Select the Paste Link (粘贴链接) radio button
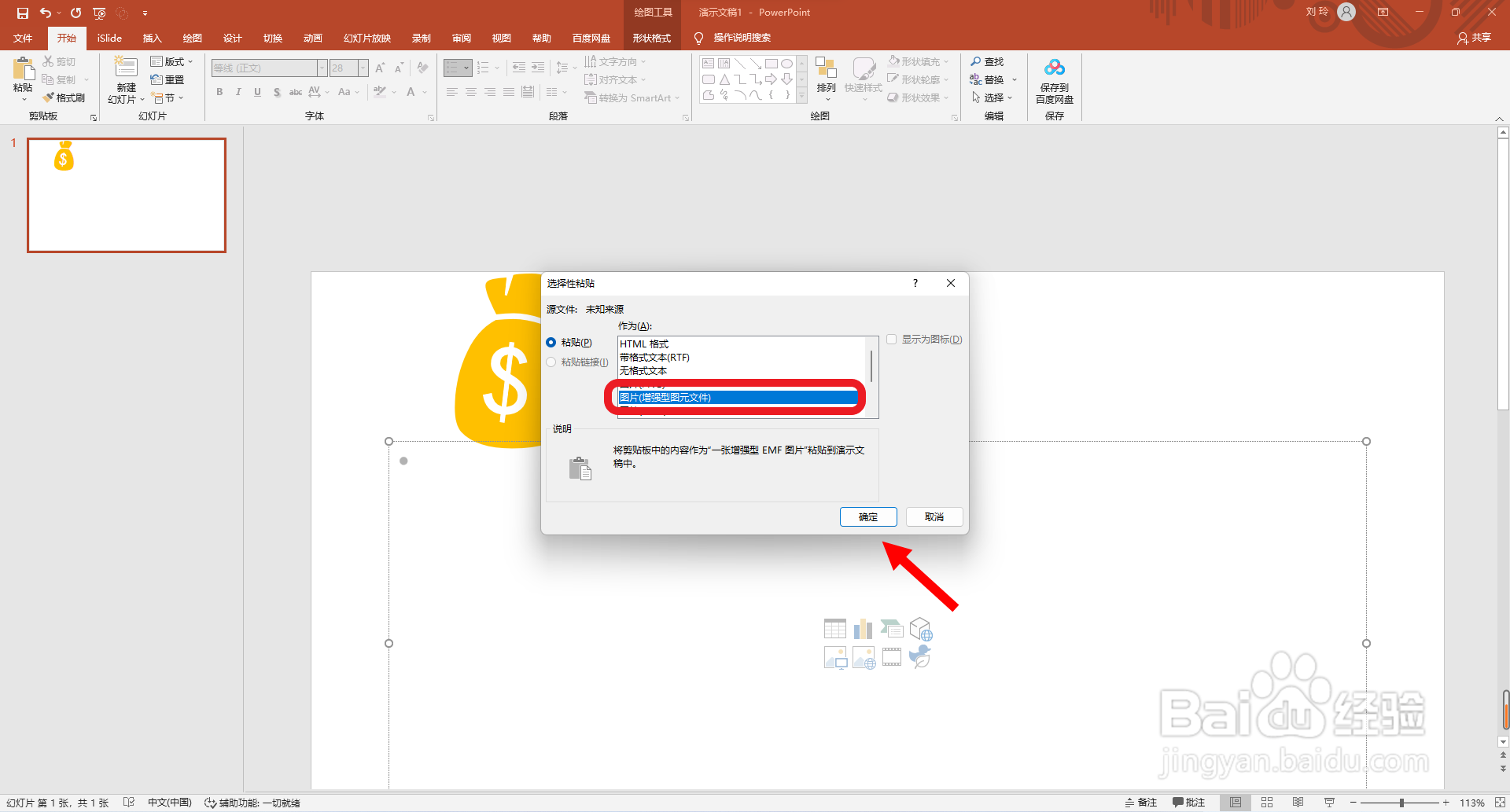This screenshot has height=812, width=1510. click(x=551, y=362)
